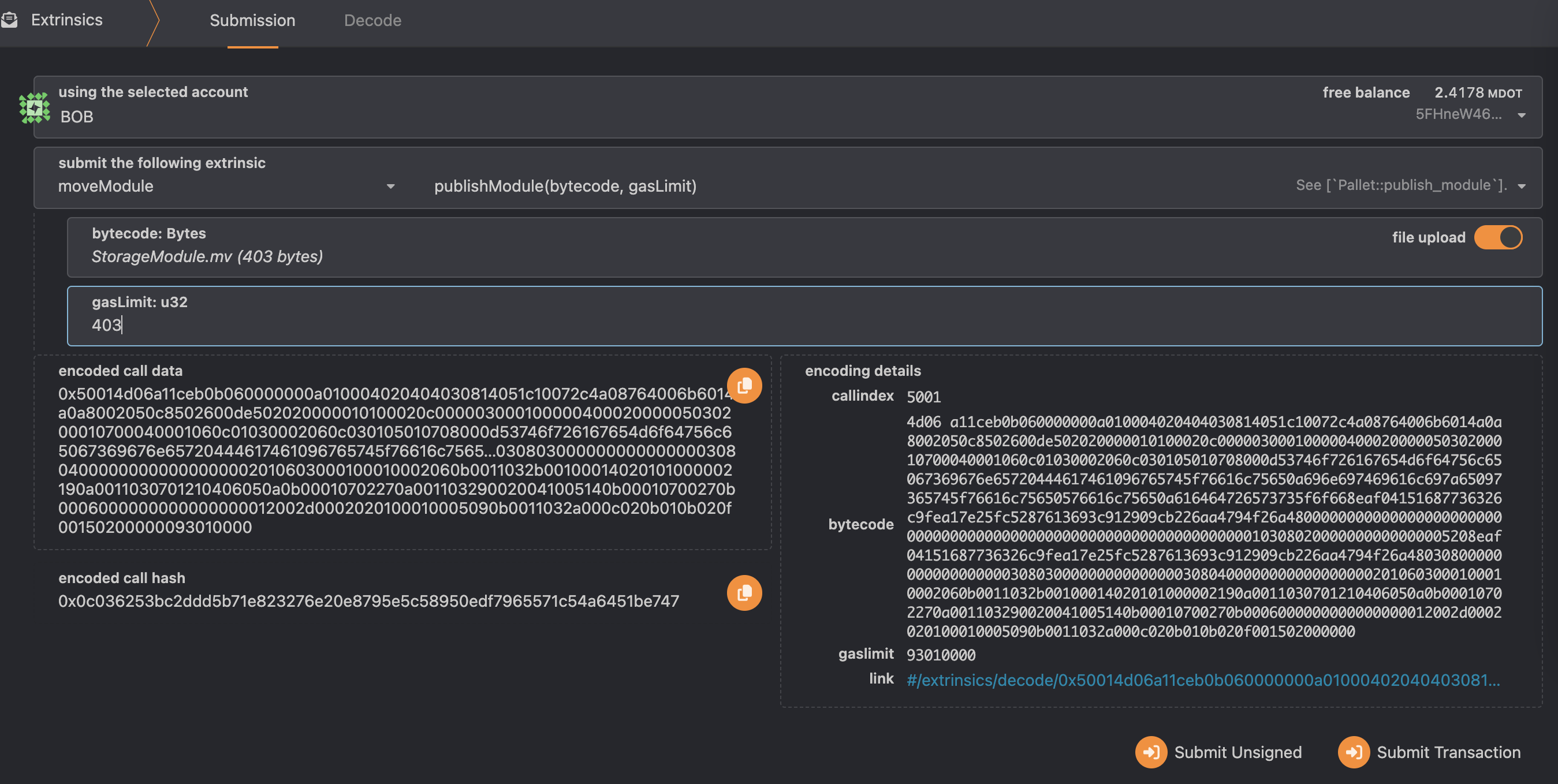1558x784 pixels.
Task: Copy the encoded call data
Action: pyautogui.click(x=744, y=386)
